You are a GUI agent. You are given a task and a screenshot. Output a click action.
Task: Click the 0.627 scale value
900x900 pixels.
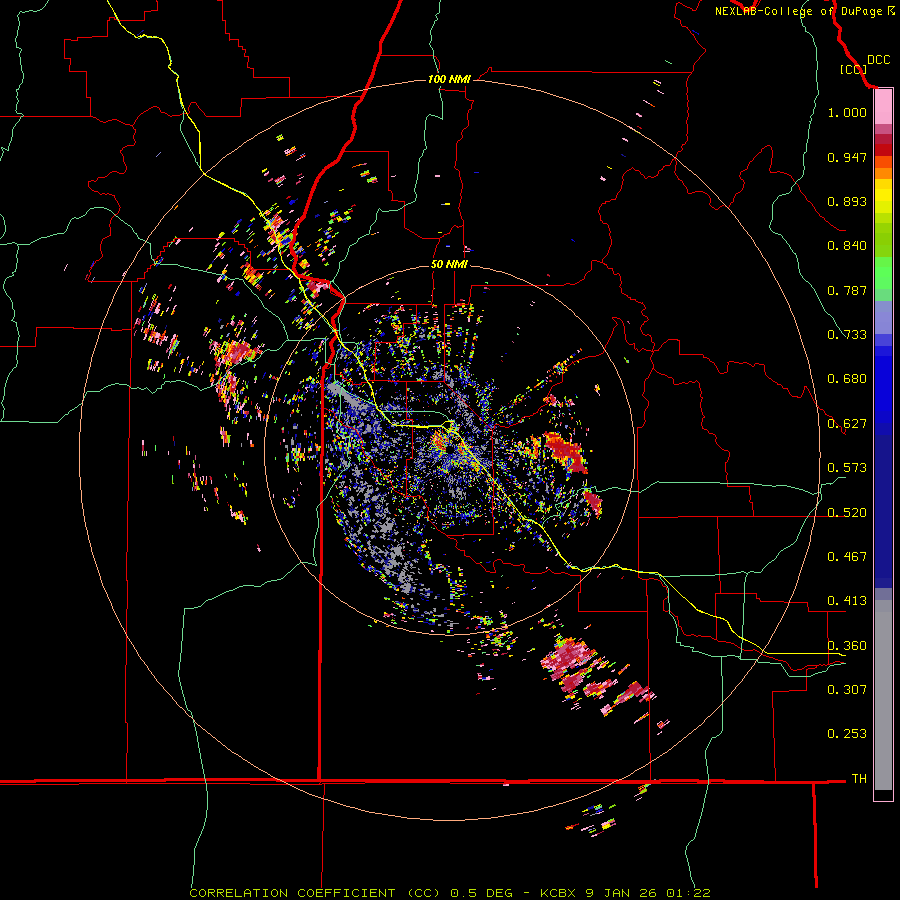(x=847, y=424)
